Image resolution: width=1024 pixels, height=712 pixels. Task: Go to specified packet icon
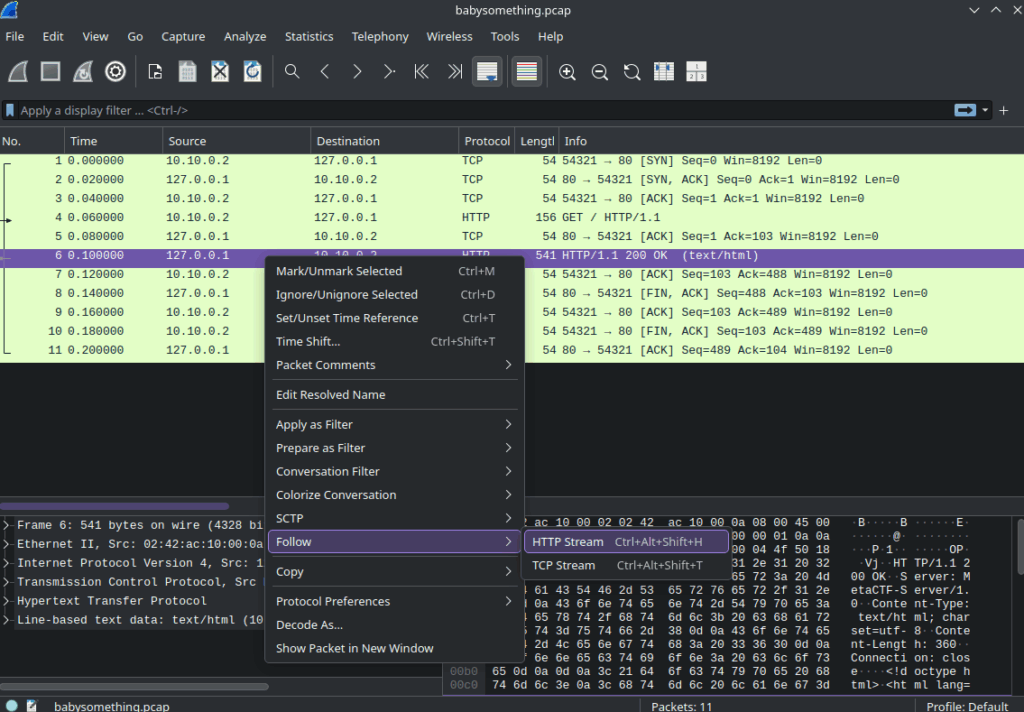click(389, 71)
